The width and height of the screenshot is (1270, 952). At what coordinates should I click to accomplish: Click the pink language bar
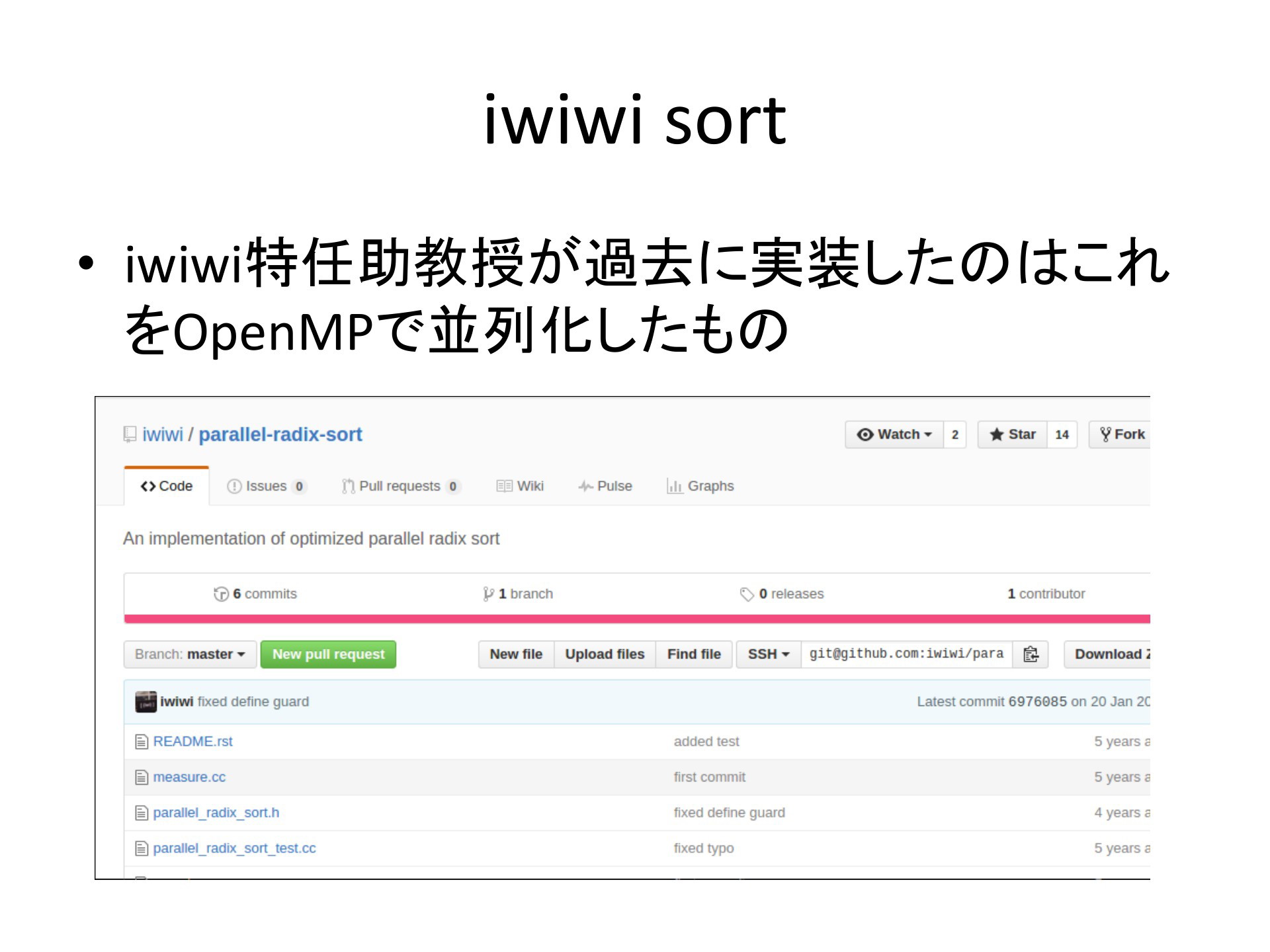(637, 619)
